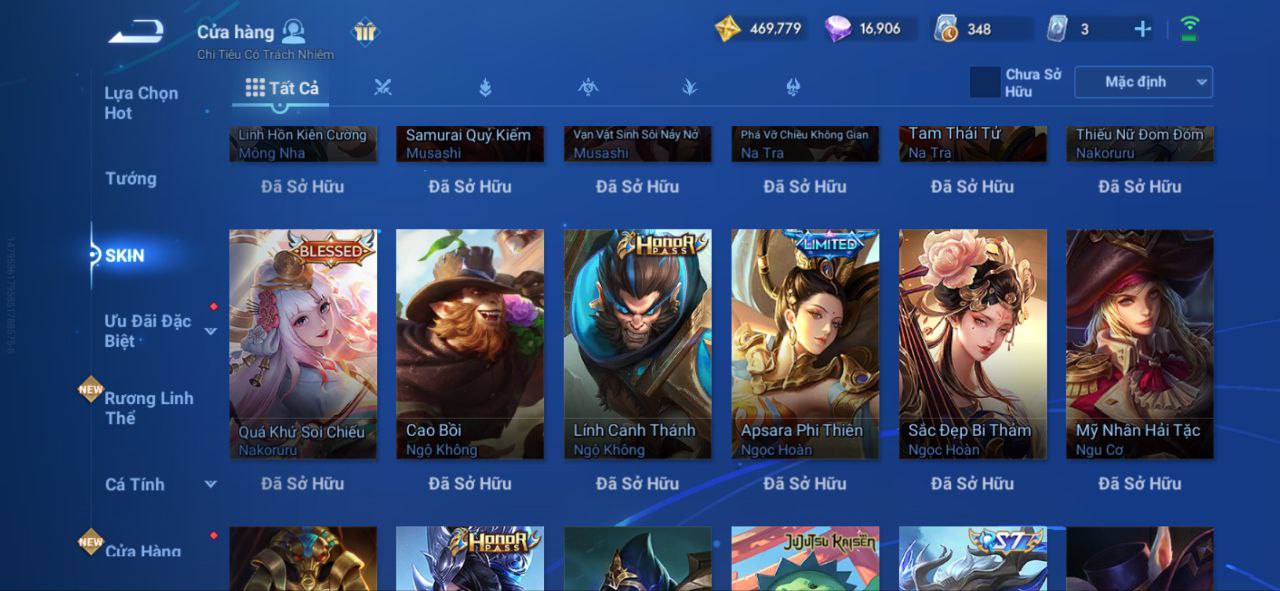
Task: View the Mỹ Nhân Hải Tặc skin
Action: click(1140, 345)
